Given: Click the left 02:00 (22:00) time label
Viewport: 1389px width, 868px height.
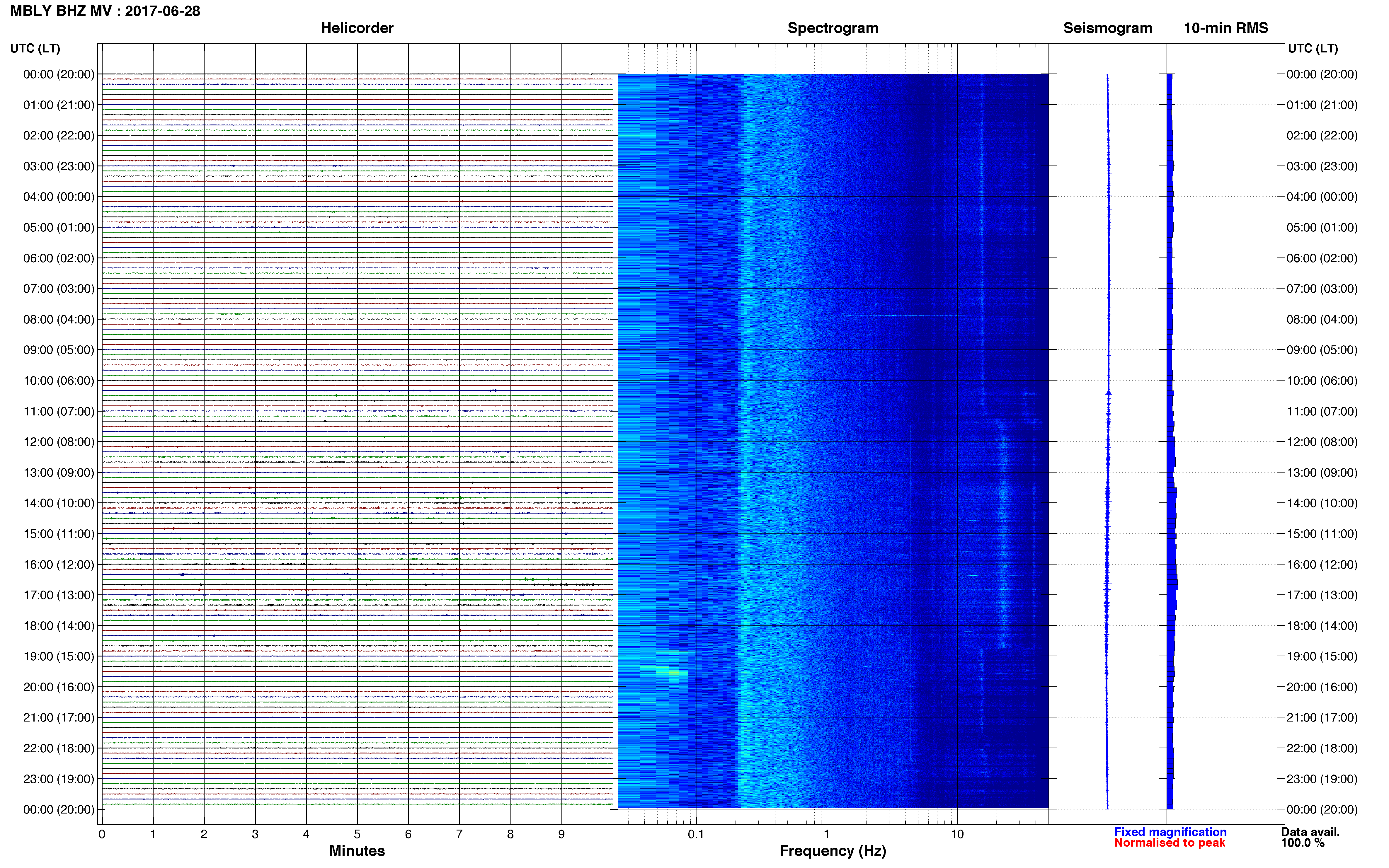Looking at the screenshot, I should pos(59,135).
